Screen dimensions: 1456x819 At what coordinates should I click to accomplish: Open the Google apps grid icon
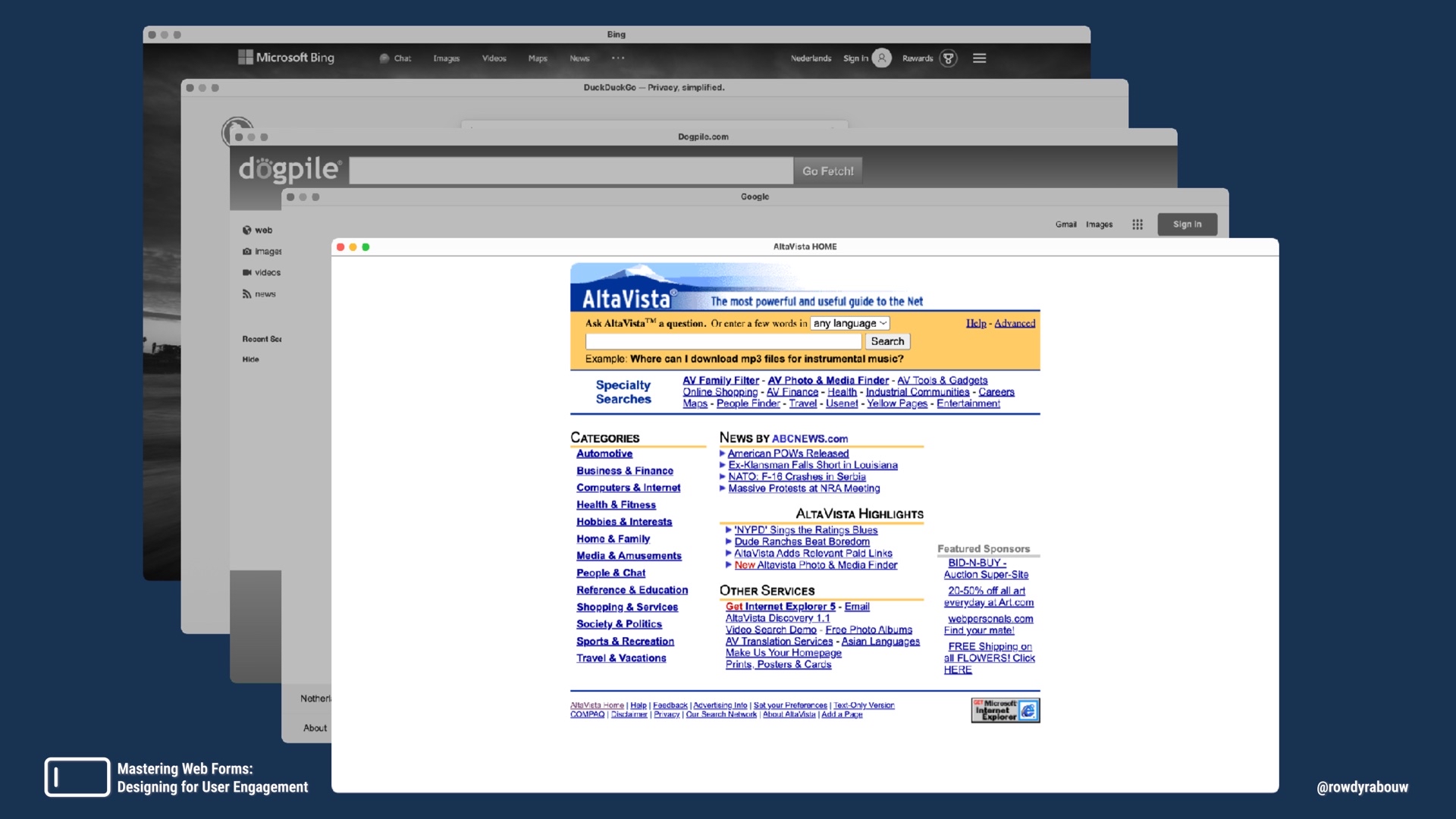pyautogui.click(x=1137, y=224)
